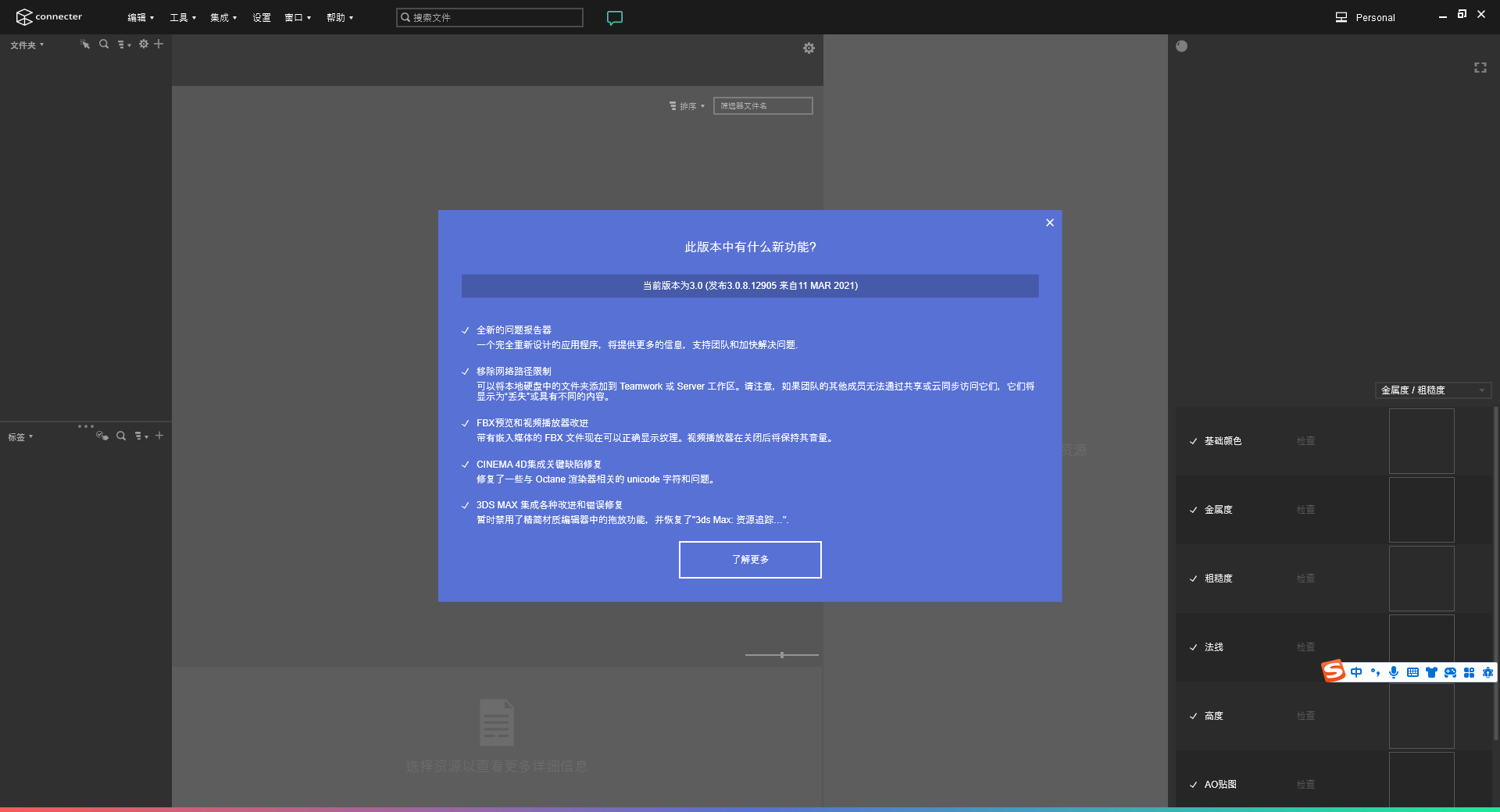
Task: Adjust the thumbnail size slider
Action: [x=781, y=655]
